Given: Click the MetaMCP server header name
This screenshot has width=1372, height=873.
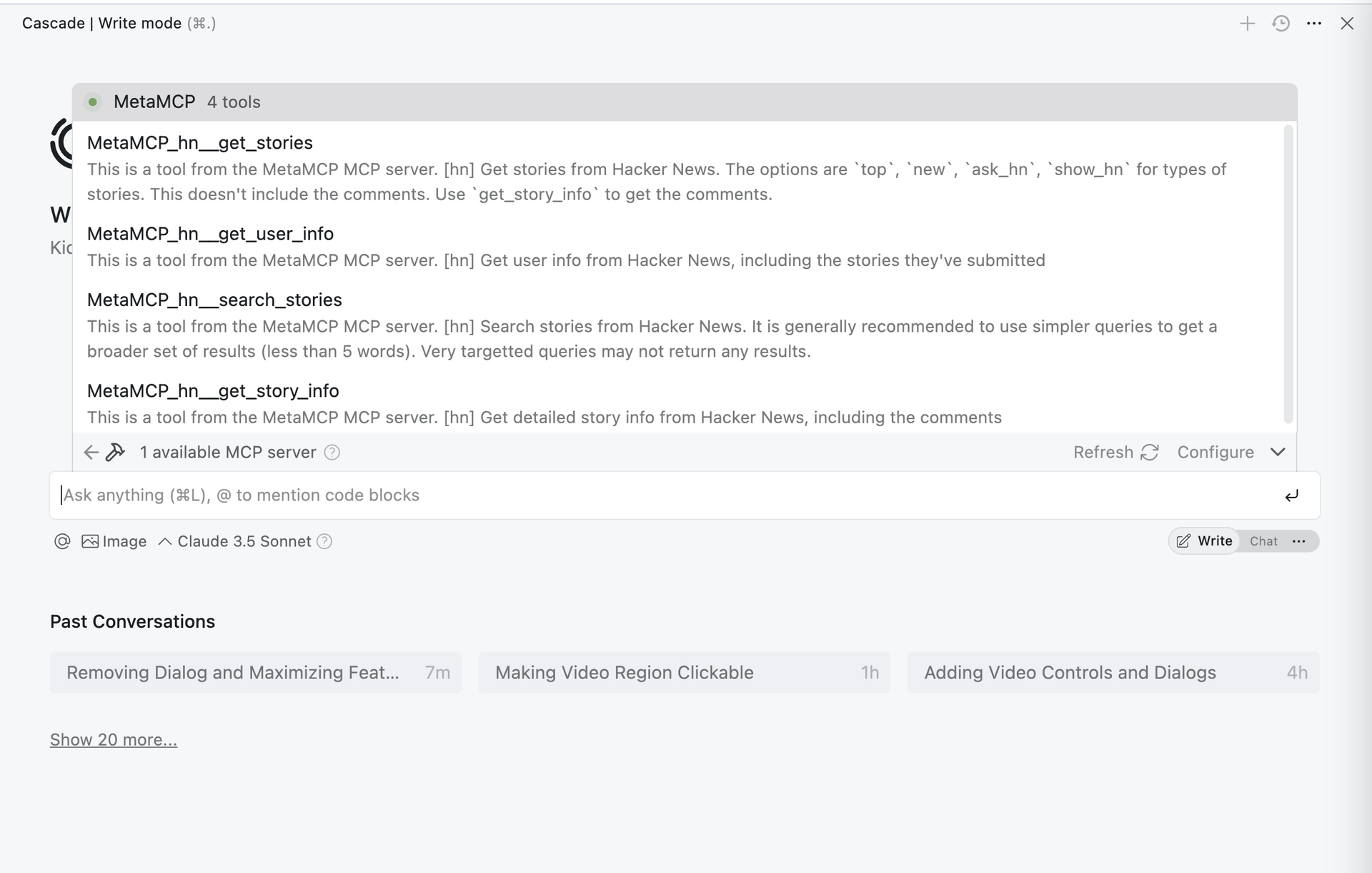Looking at the screenshot, I should [154, 102].
